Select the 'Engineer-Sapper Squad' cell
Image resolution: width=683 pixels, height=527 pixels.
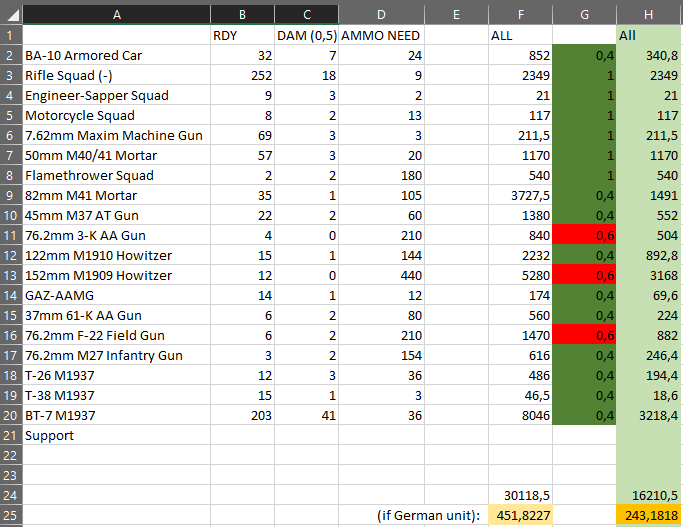click(x=116, y=95)
